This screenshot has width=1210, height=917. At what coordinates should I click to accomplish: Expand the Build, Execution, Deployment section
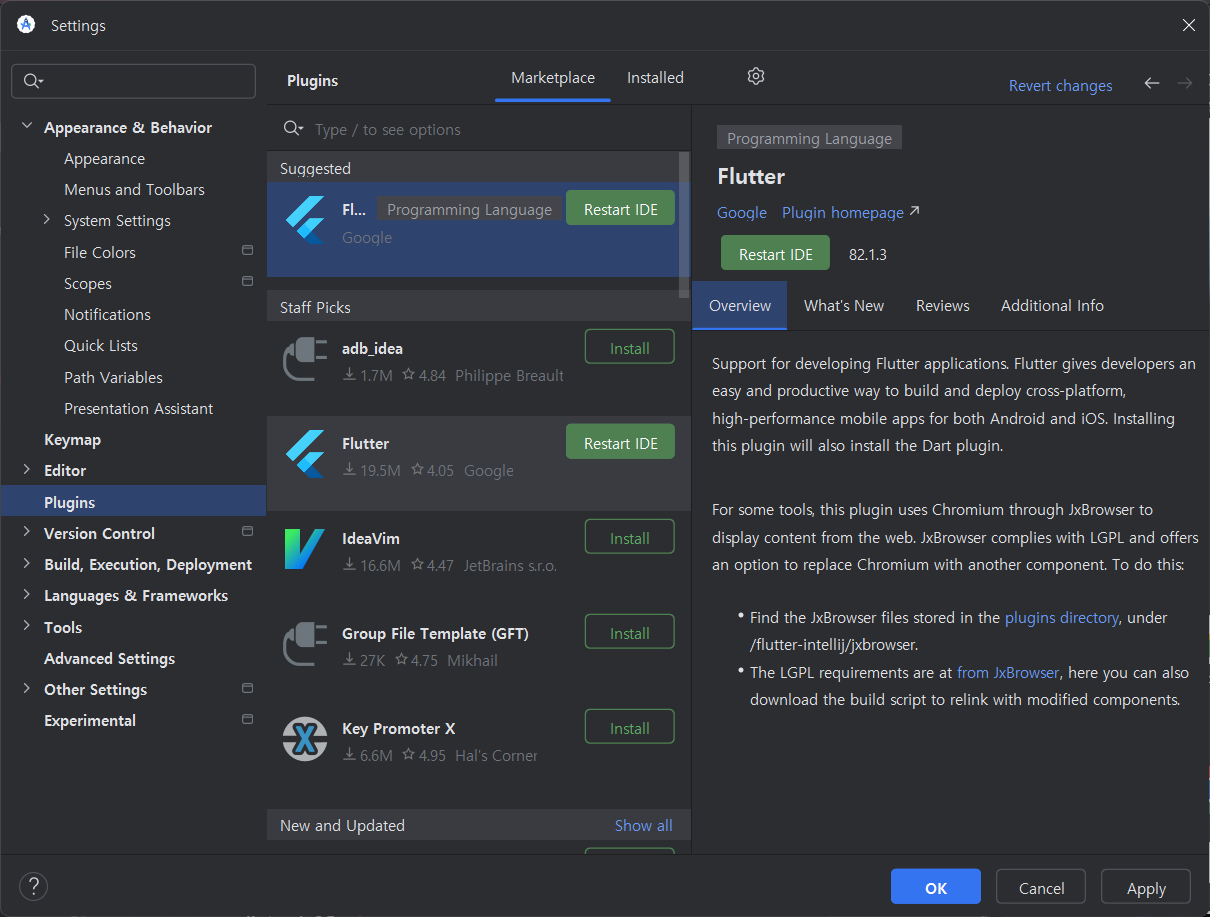(26, 564)
